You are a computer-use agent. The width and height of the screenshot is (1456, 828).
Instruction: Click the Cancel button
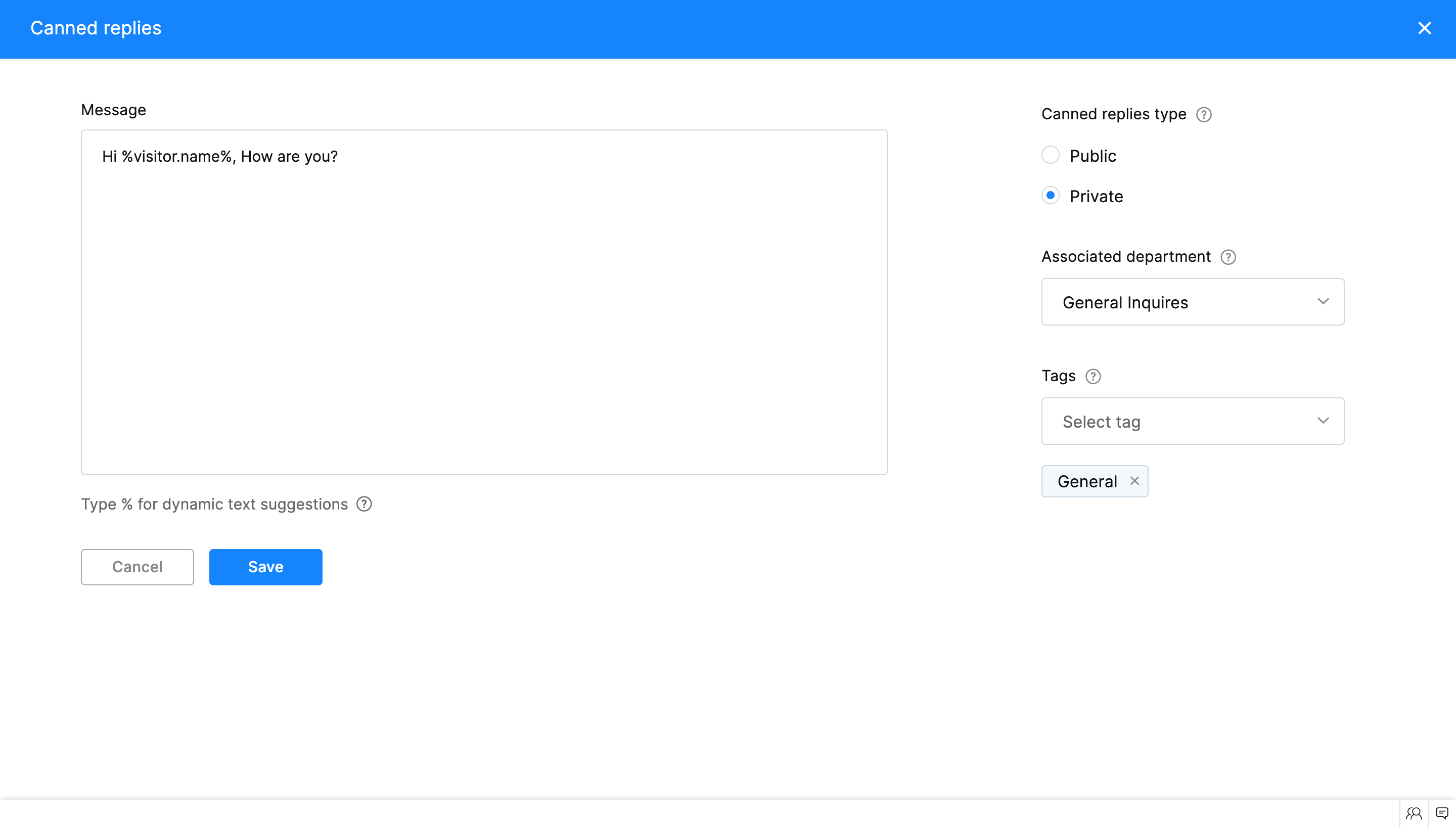click(137, 567)
